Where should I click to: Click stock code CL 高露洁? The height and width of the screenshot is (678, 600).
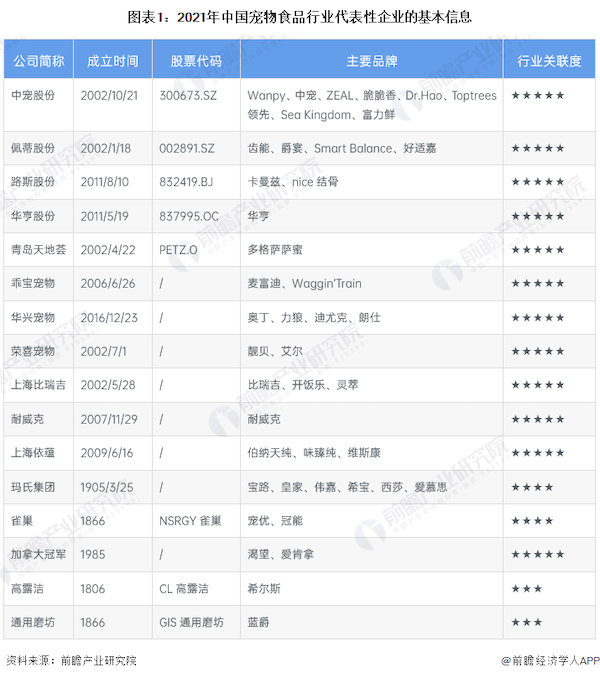pos(184,588)
